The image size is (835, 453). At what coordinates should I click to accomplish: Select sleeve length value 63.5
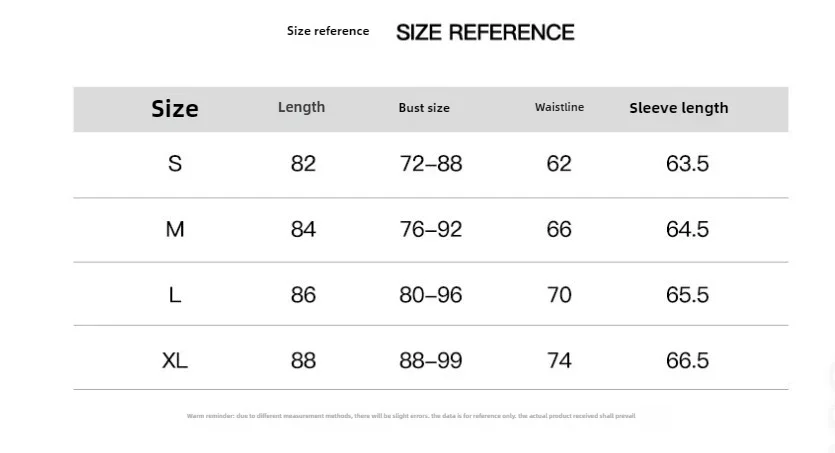coord(687,163)
